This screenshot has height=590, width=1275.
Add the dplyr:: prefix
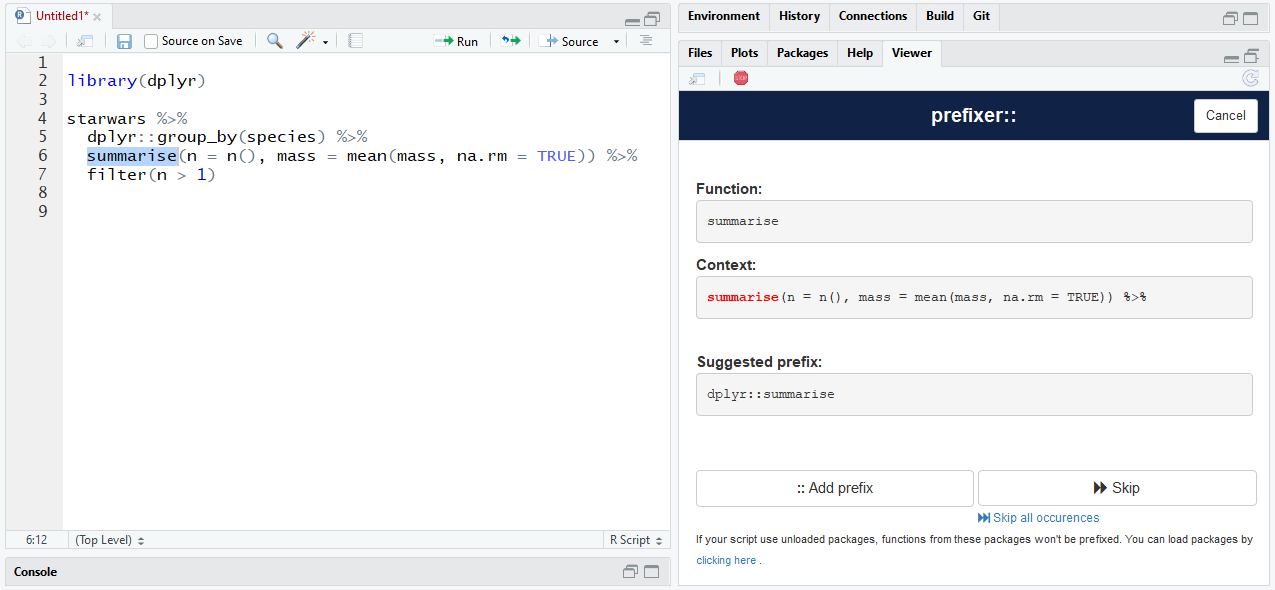click(x=835, y=488)
